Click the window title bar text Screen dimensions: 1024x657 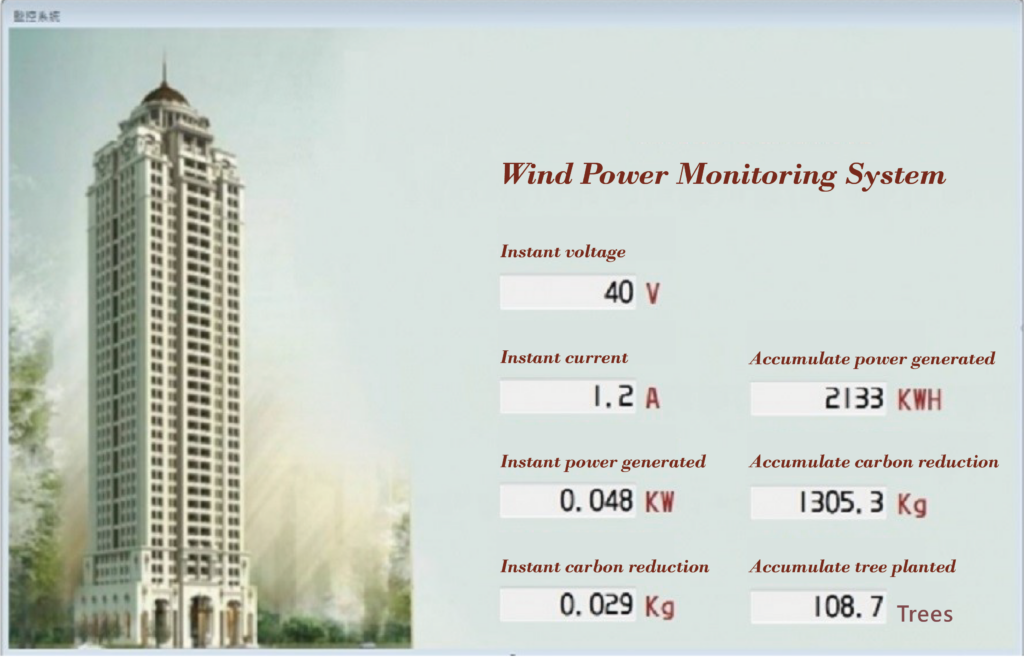(37, 17)
